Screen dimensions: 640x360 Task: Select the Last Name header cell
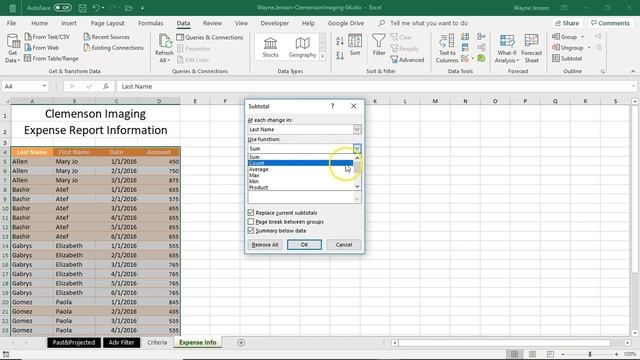click(x=32, y=152)
